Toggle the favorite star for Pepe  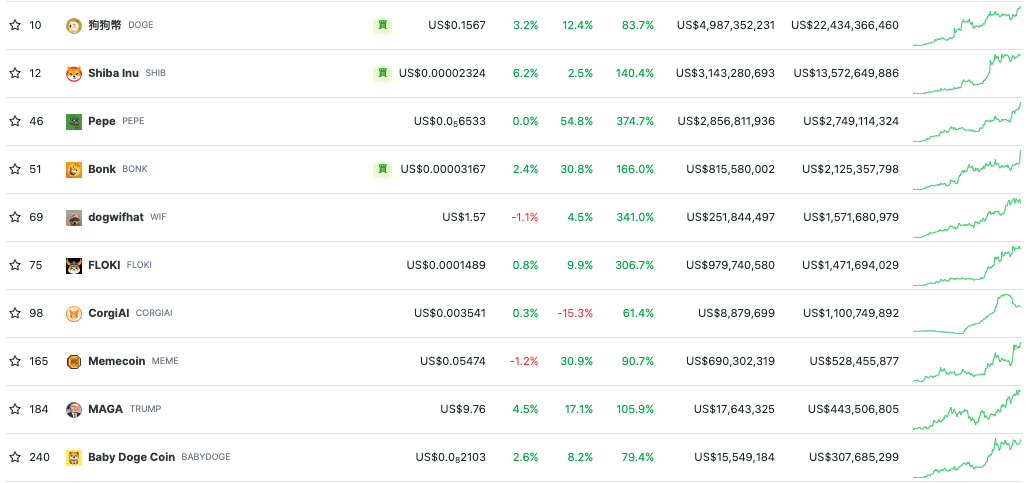(x=15, y=121)
